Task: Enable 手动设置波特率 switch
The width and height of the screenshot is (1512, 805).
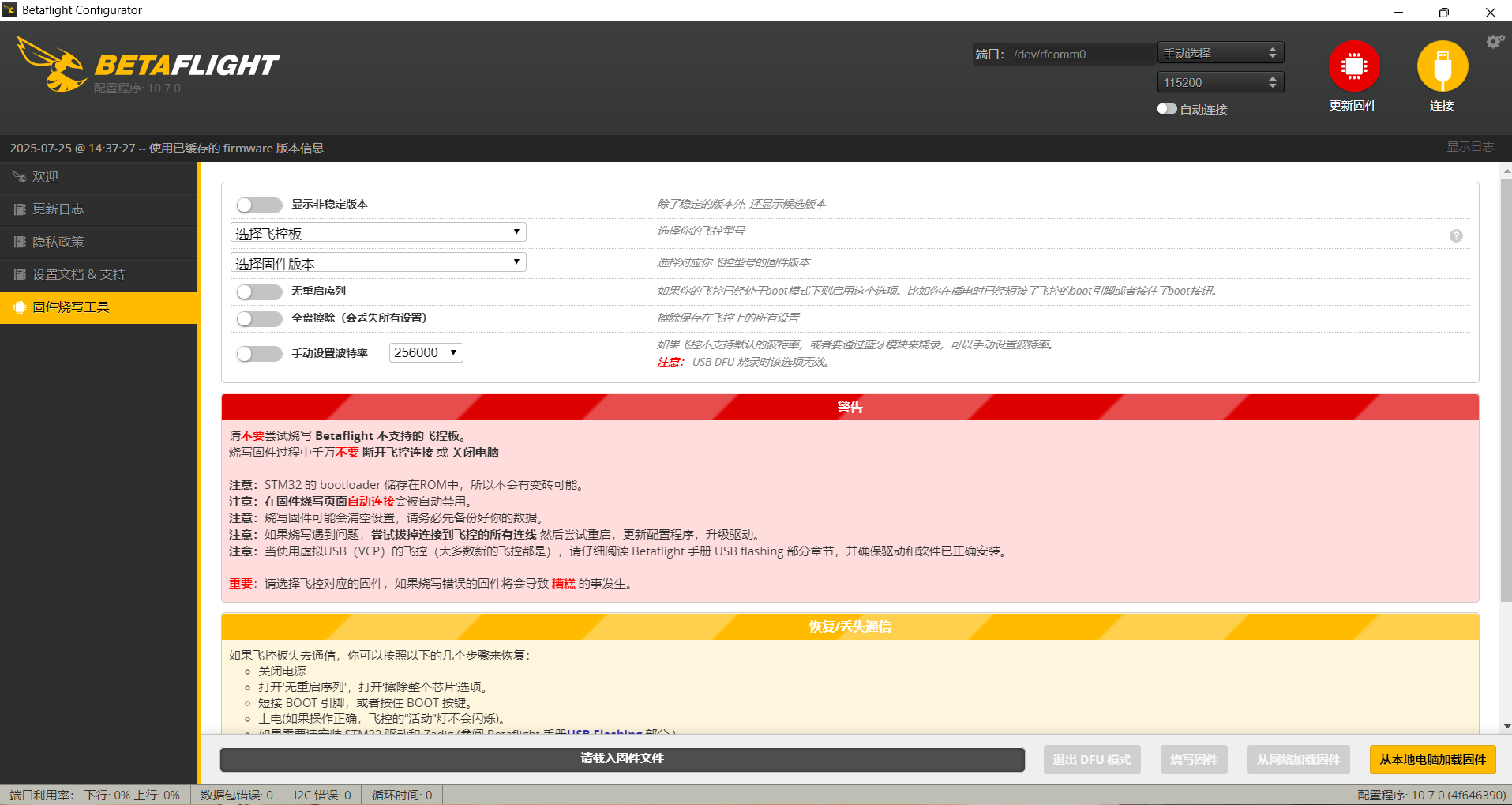Action: click(x=259, y=353)
